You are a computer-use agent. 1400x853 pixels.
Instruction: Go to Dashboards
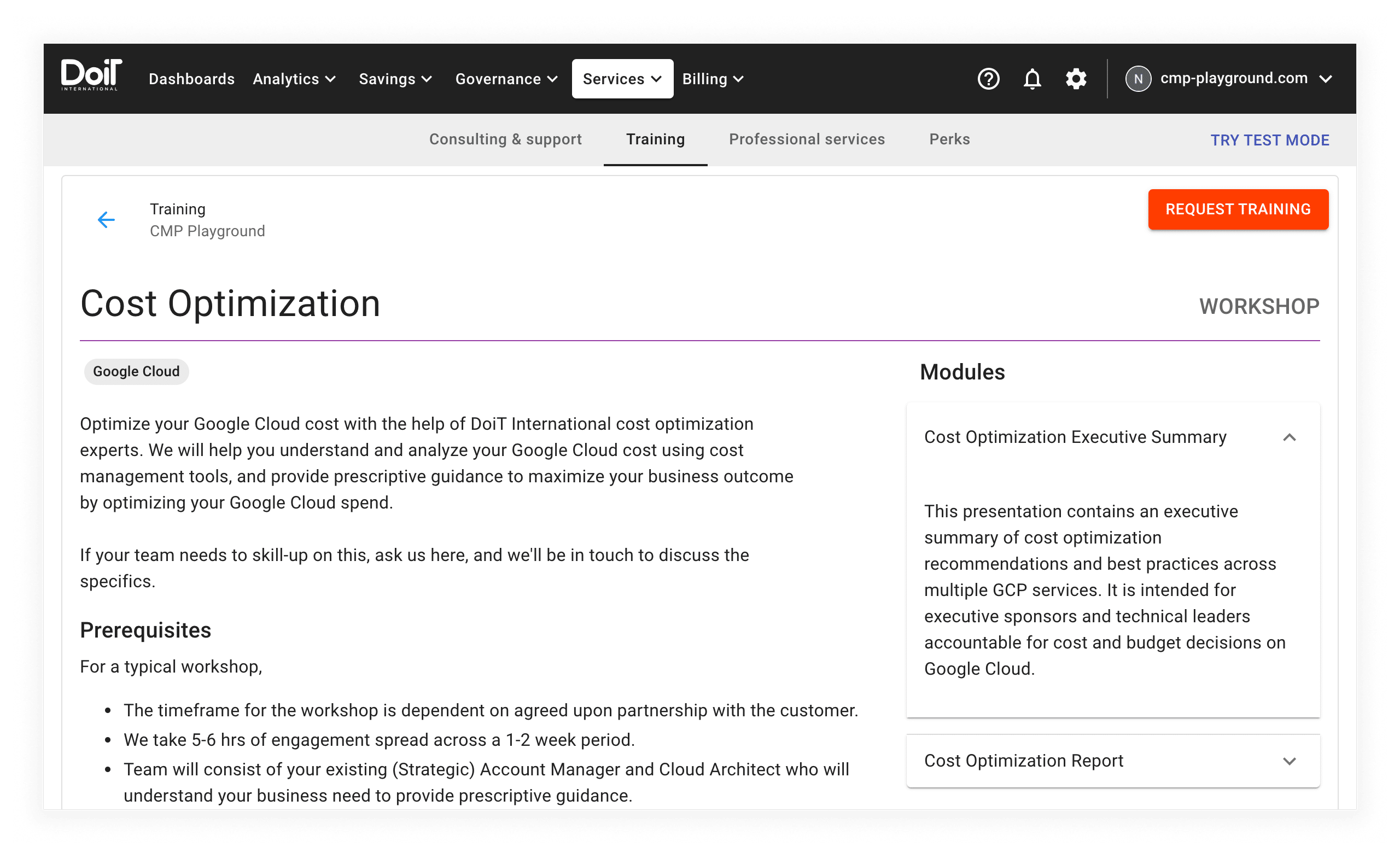191,79
